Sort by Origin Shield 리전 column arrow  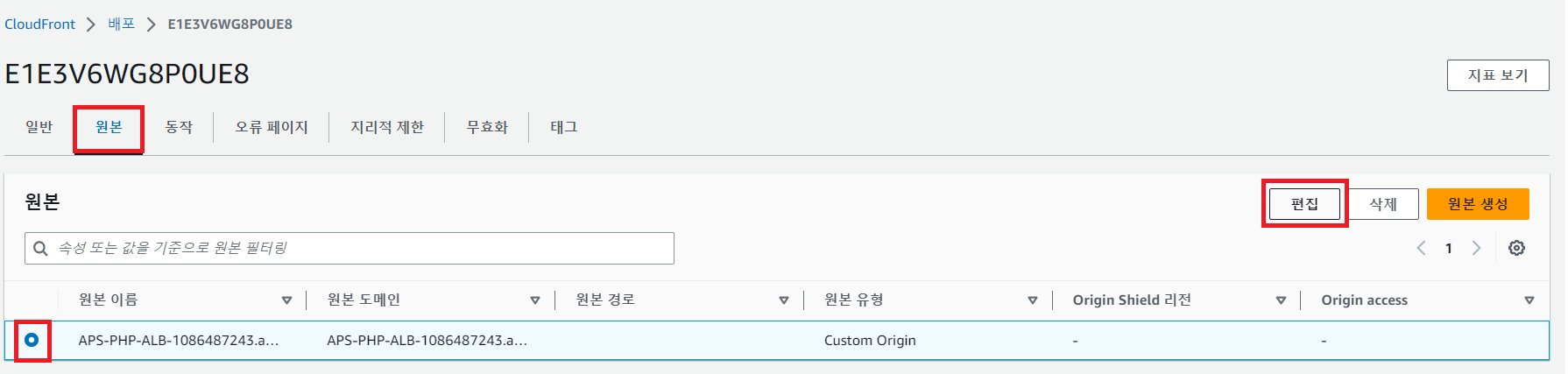click(1281, 300)
